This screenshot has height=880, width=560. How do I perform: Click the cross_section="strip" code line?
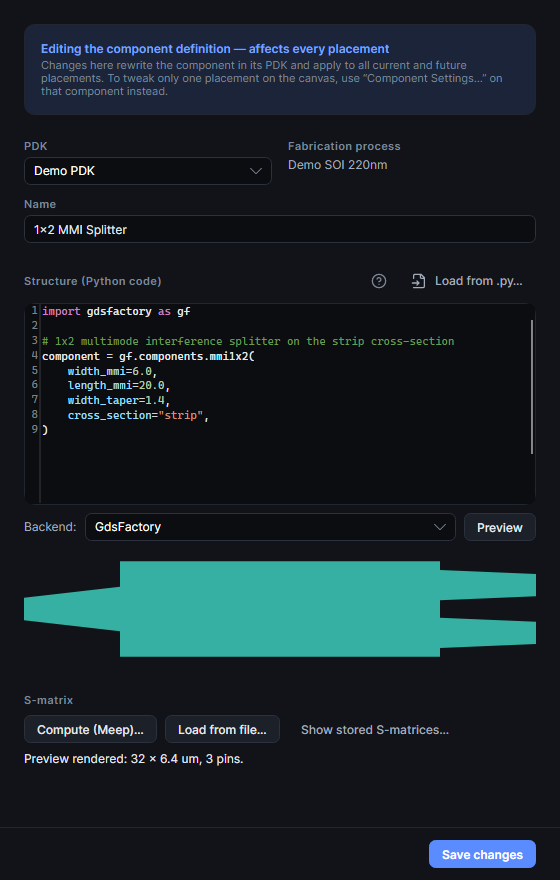139,415
